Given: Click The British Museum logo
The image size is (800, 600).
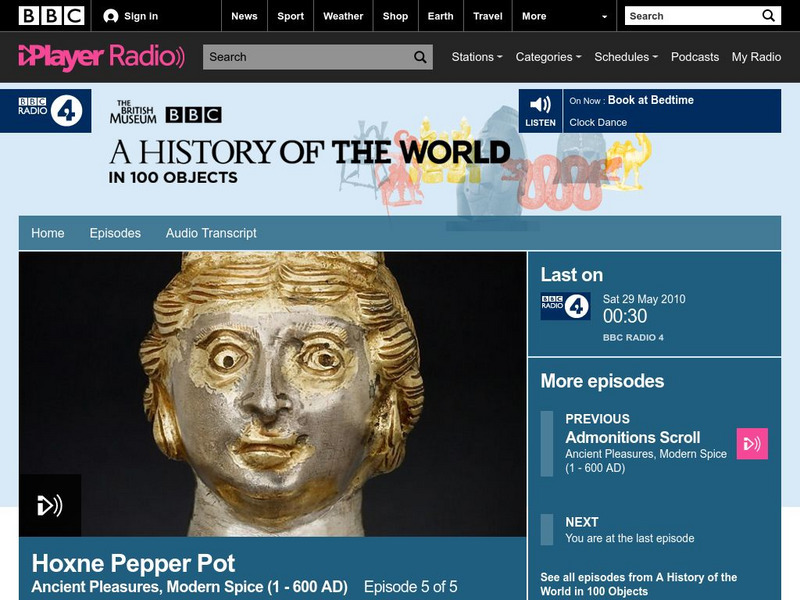Looking at the screenshot, I should (135, 113).
